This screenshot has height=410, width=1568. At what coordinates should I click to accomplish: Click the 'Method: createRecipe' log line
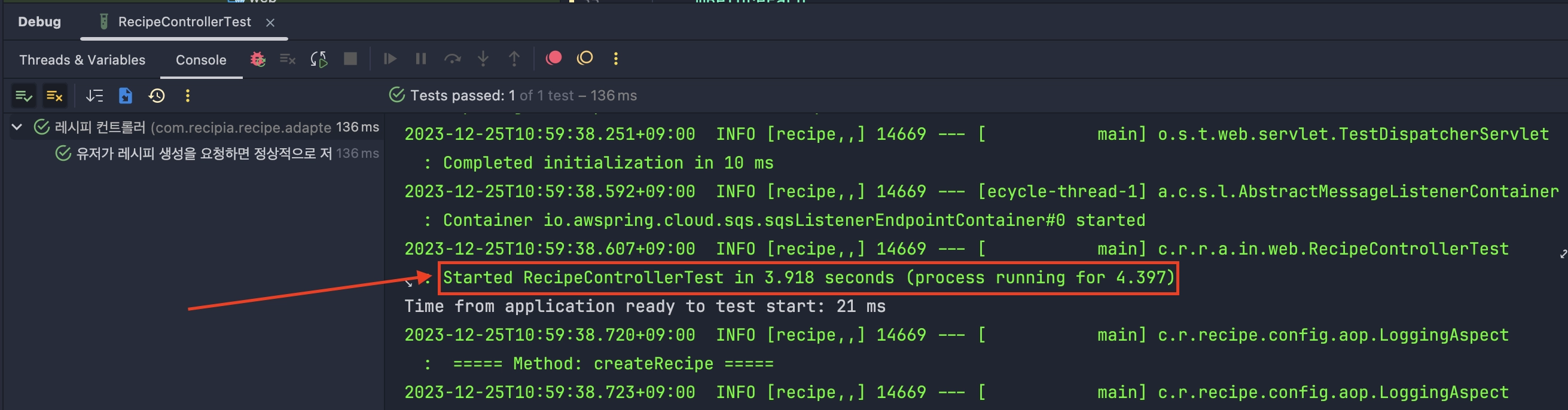coord(613,364)
